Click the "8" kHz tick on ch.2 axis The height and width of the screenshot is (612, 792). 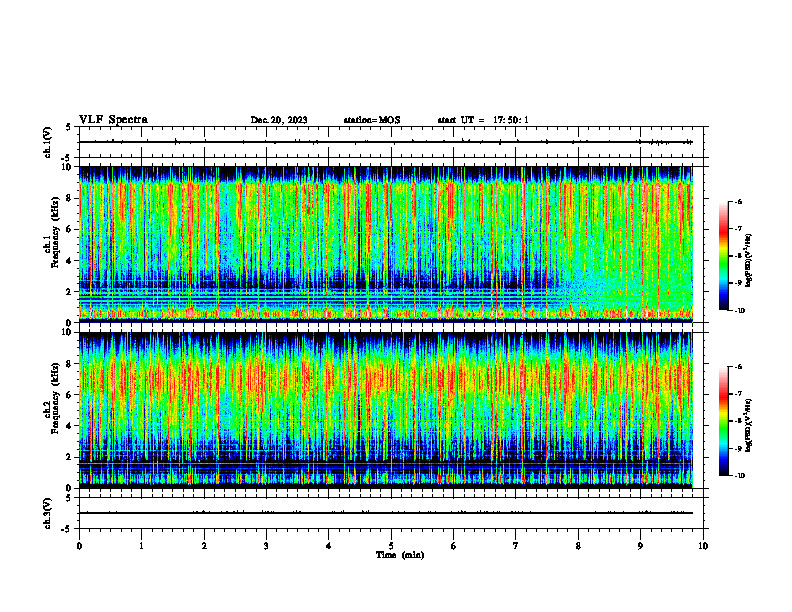70,364
